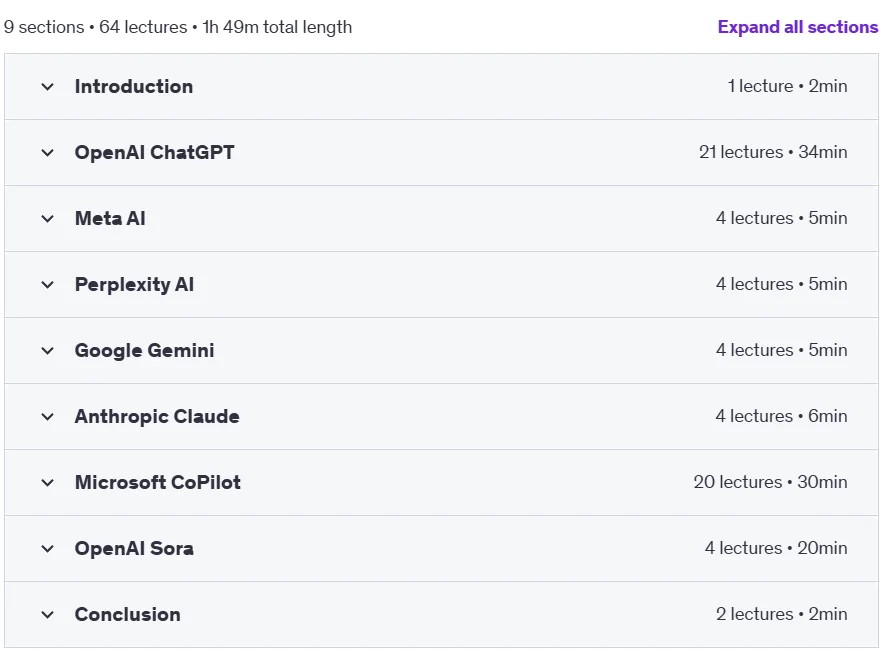Image resolution: width=882 pixels, height=651 pixels.
Task: Open the Microsoft CoPilot section heading
Action: tap(158, 482)
